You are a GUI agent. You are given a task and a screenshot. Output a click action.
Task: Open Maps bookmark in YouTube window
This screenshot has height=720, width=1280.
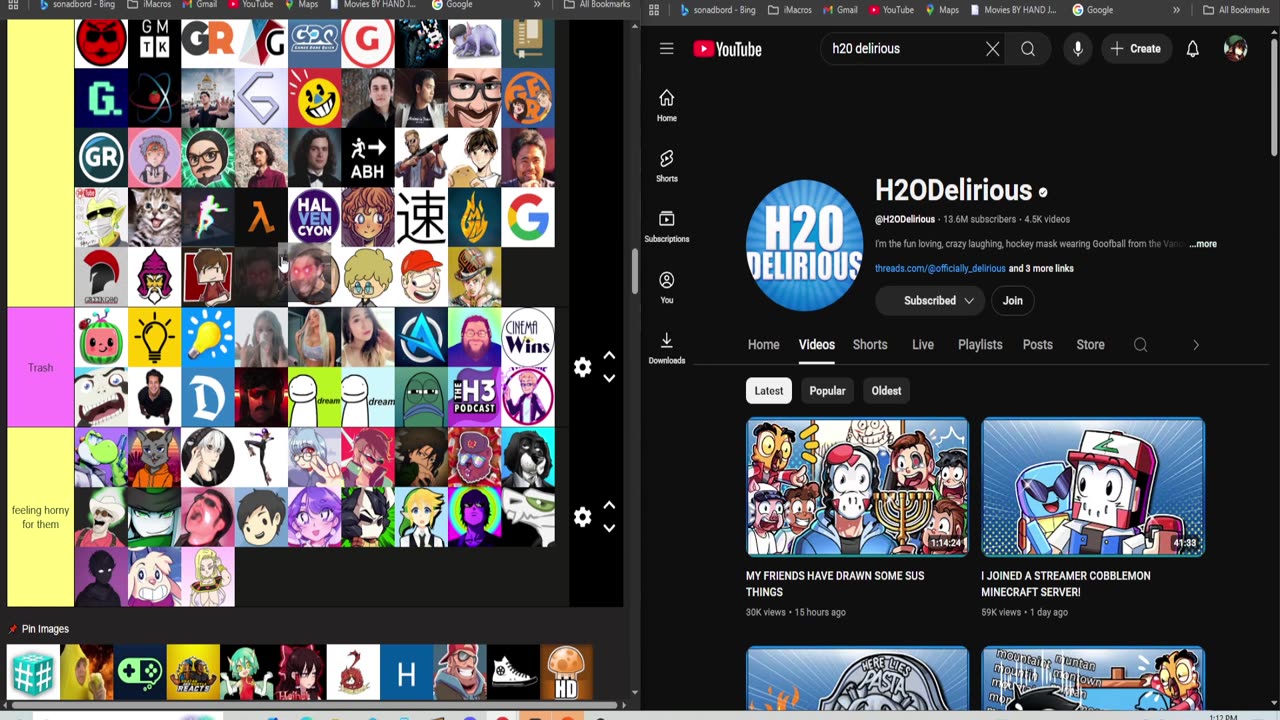point(942,10)
